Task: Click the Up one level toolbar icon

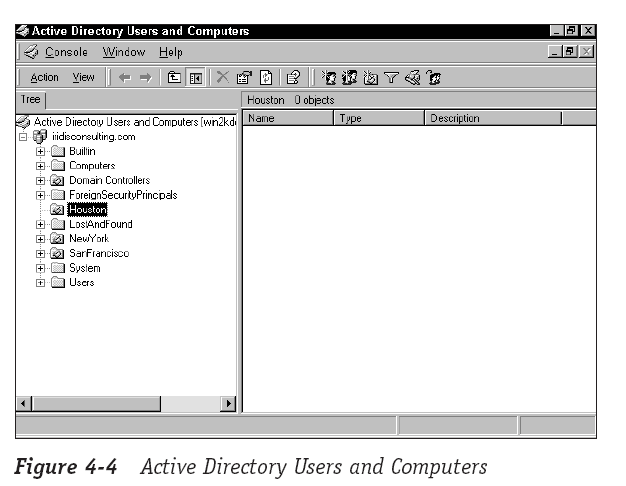Action: [x=173, y=77]
